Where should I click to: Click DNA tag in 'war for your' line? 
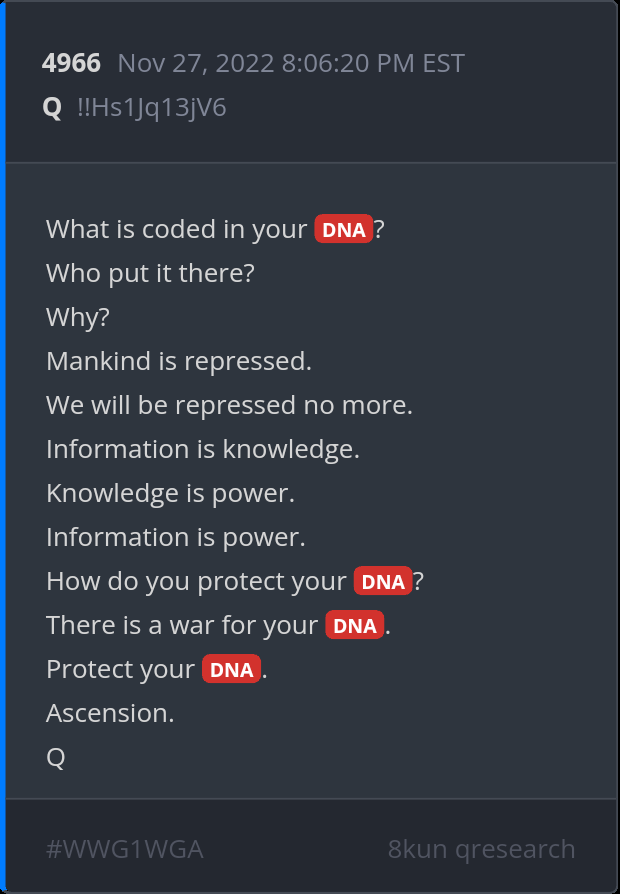point(354,626)
